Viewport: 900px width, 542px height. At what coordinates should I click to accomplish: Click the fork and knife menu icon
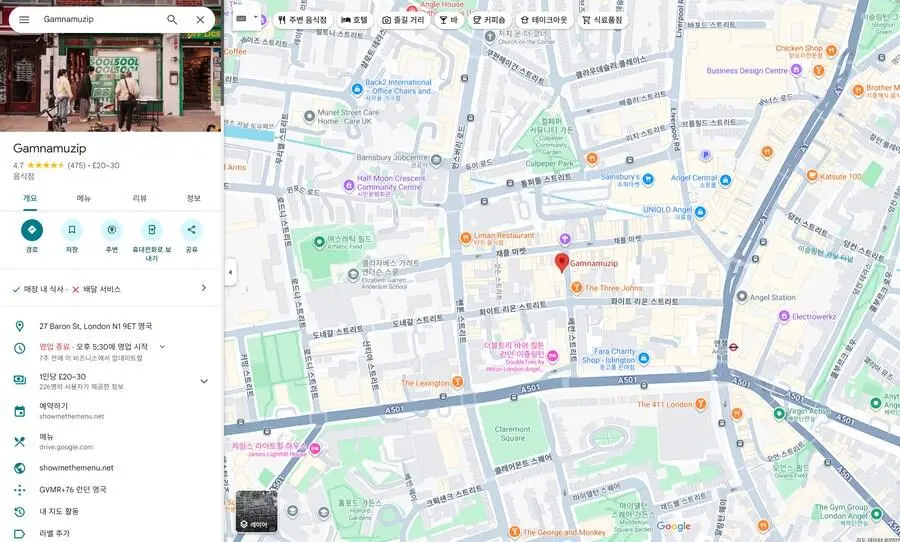[x=20, y=441]
